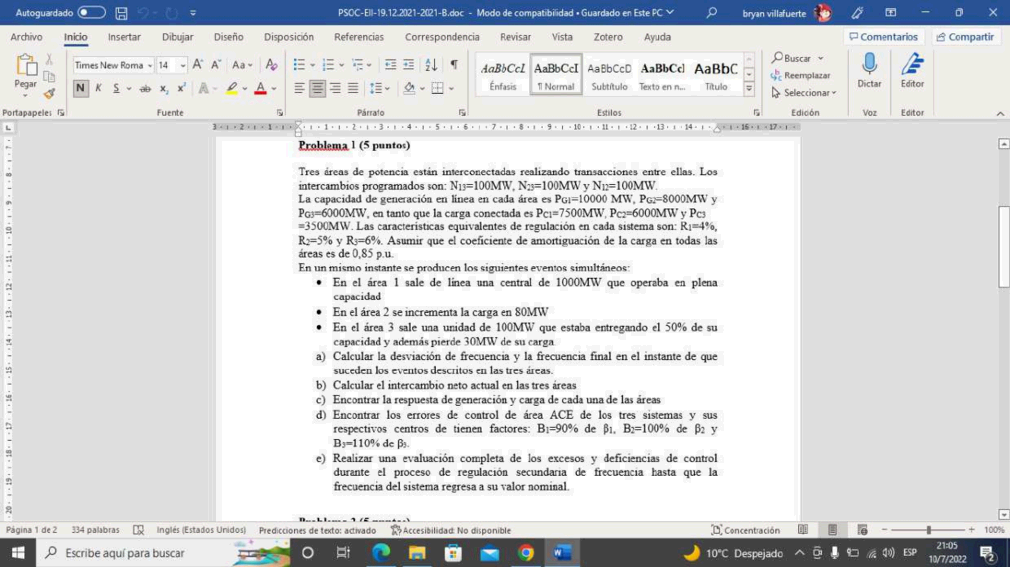Click the Buscar search button

(797, 58)
